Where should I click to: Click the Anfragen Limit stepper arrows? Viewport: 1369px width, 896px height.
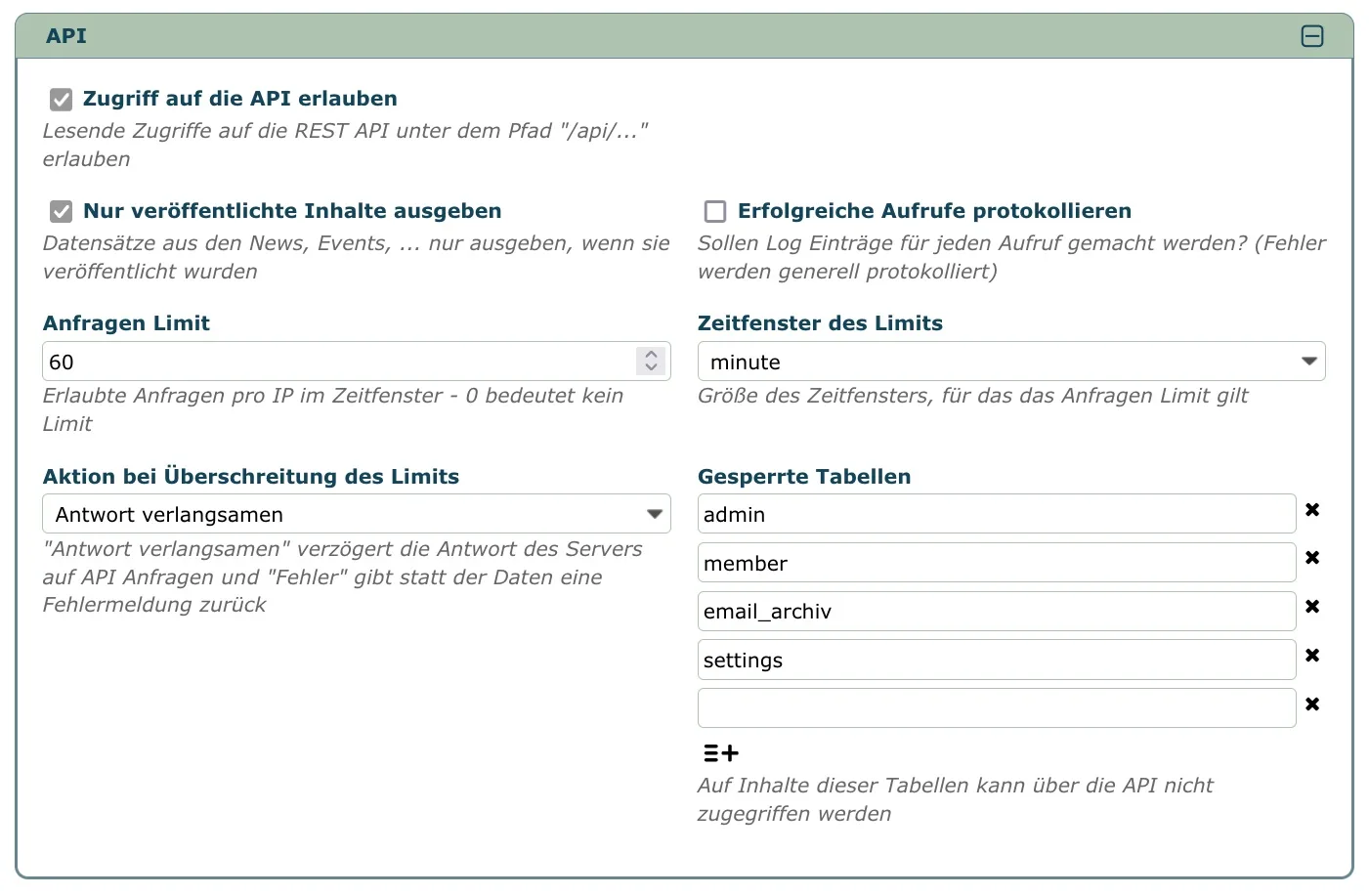pos(651,362)
